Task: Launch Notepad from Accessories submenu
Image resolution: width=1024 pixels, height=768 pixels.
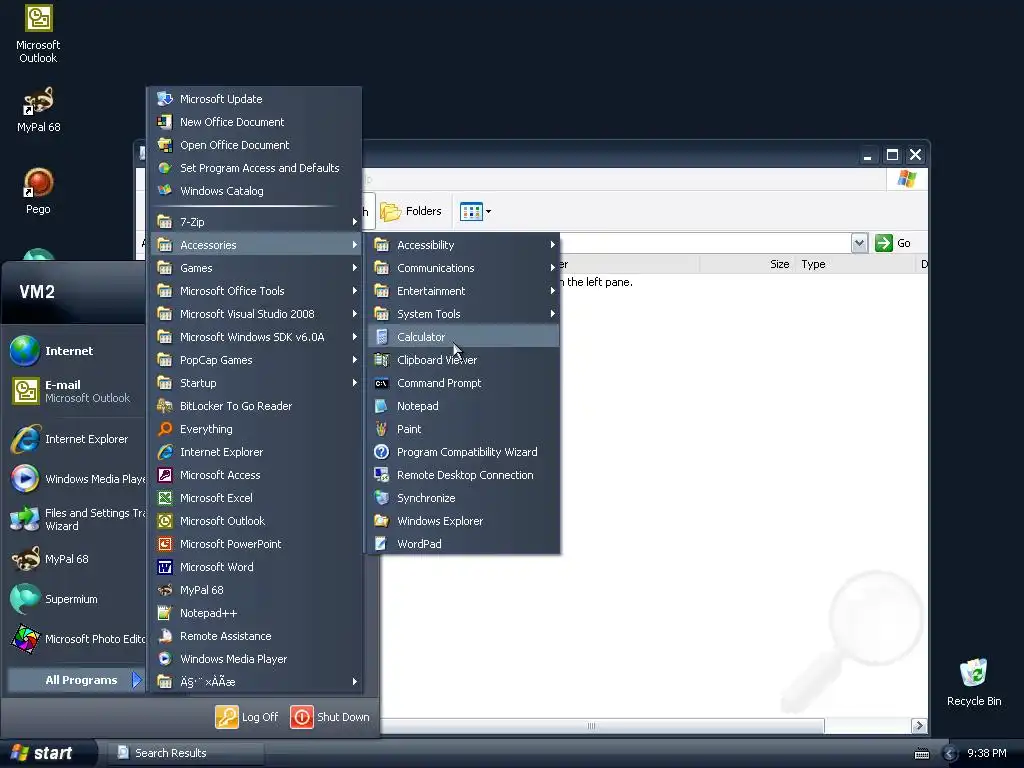Action: (x=463, y=406)
